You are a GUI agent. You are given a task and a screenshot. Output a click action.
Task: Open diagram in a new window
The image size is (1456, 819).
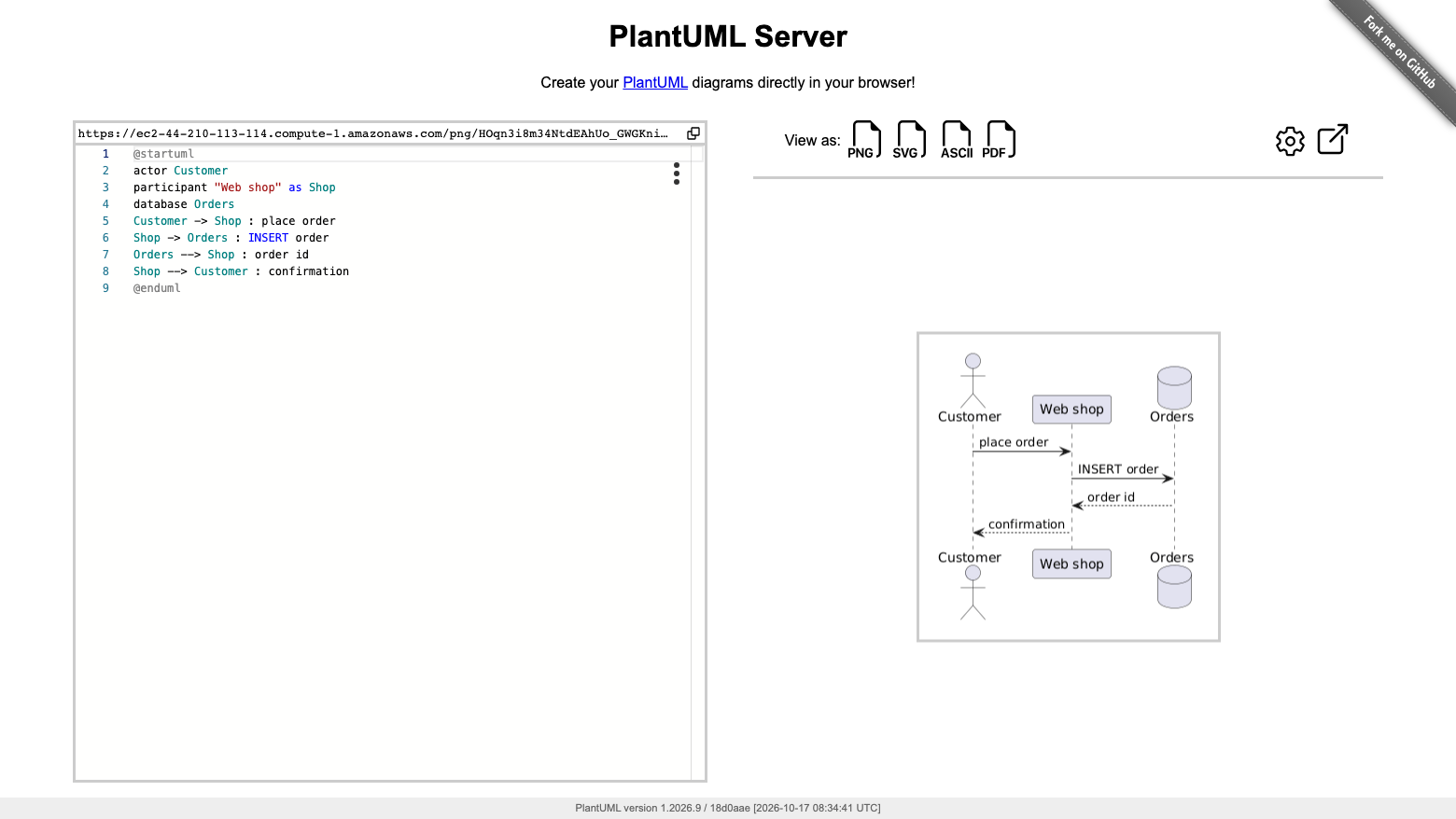[1333, 140]
